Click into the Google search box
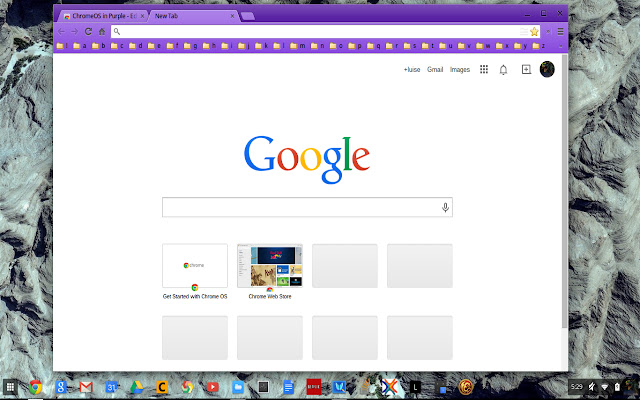Image resolution: width=640 pixels, height=400 pixels. (307, 207)
